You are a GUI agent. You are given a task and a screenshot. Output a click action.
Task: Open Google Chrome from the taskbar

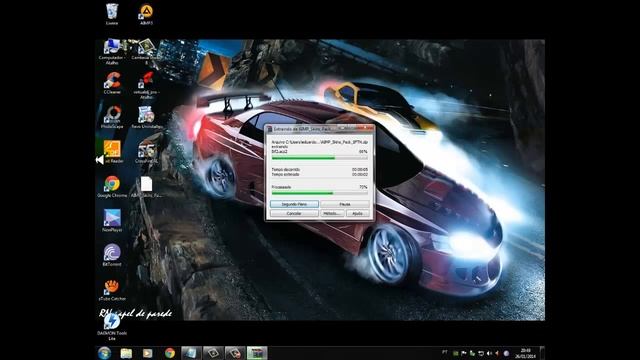[x=170, y=353]
